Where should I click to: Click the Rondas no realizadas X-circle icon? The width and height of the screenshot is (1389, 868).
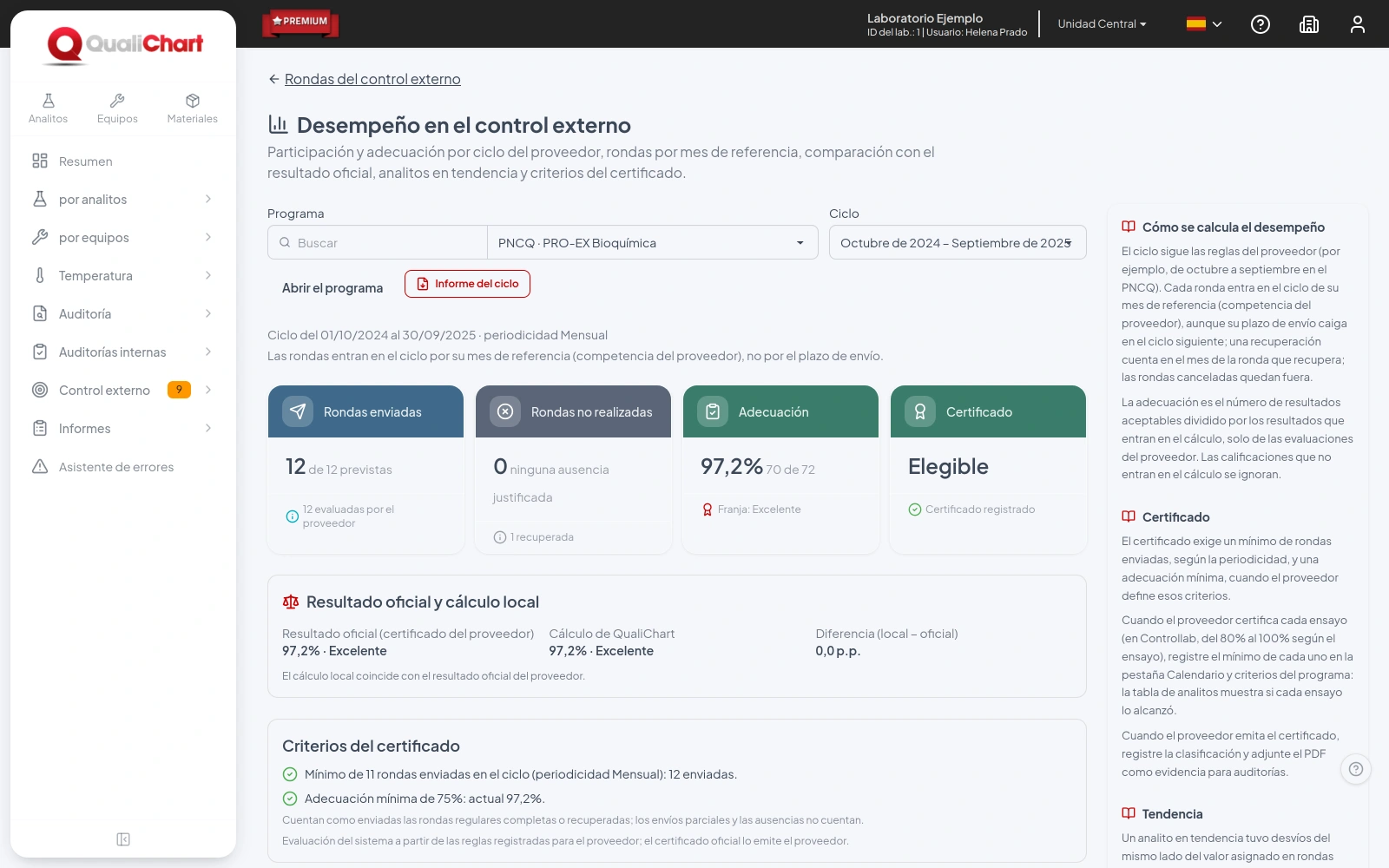tap(505, 411)
